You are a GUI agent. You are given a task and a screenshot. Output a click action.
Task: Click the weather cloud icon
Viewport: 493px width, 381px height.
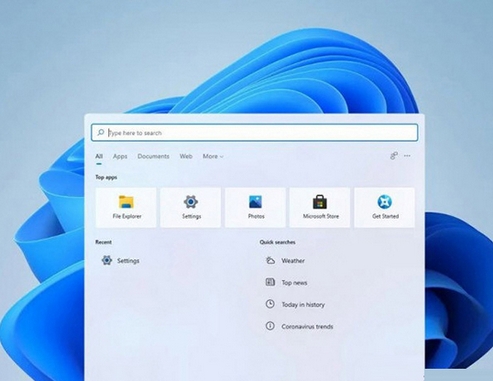click(x=270, y=260)
